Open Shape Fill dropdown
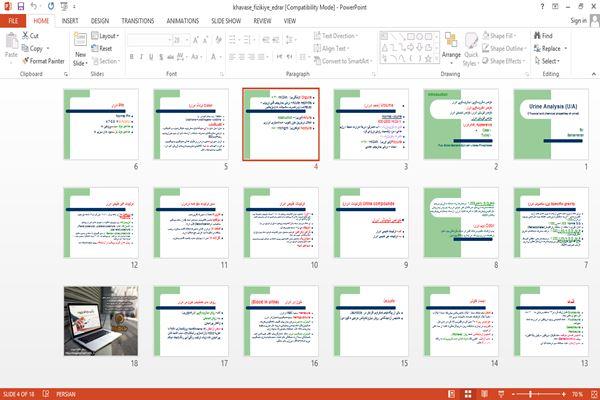600x400 pixels. coord(499,36)
